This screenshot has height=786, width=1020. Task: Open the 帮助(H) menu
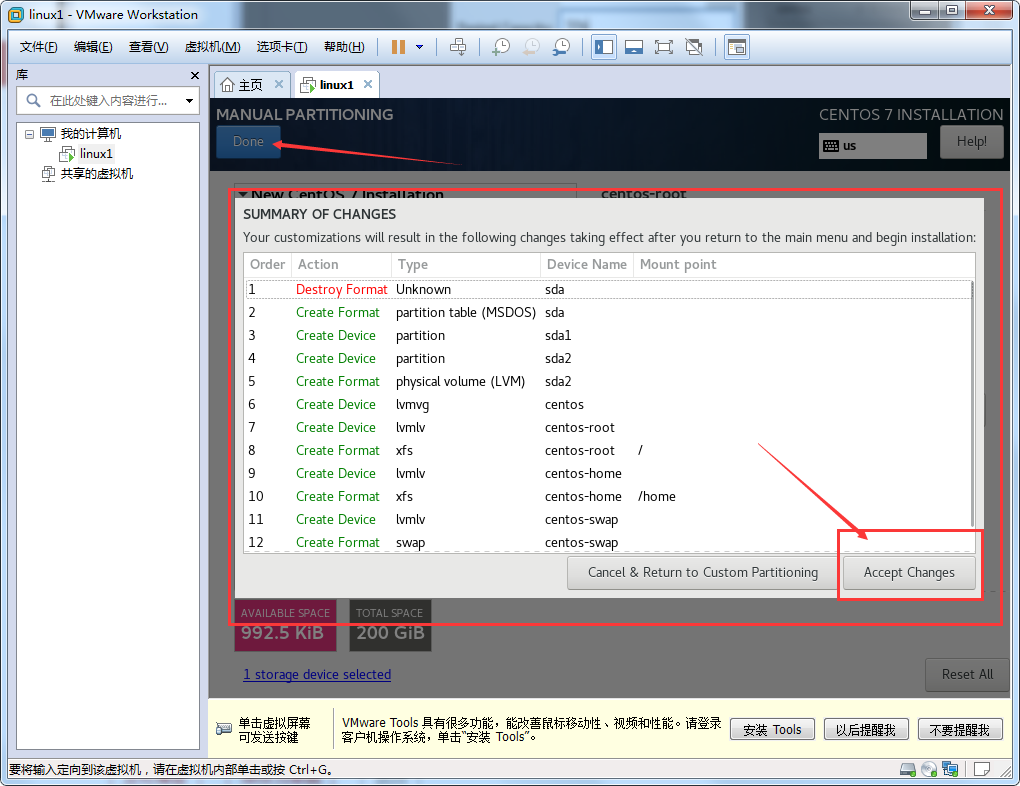[x=344, y=47]
